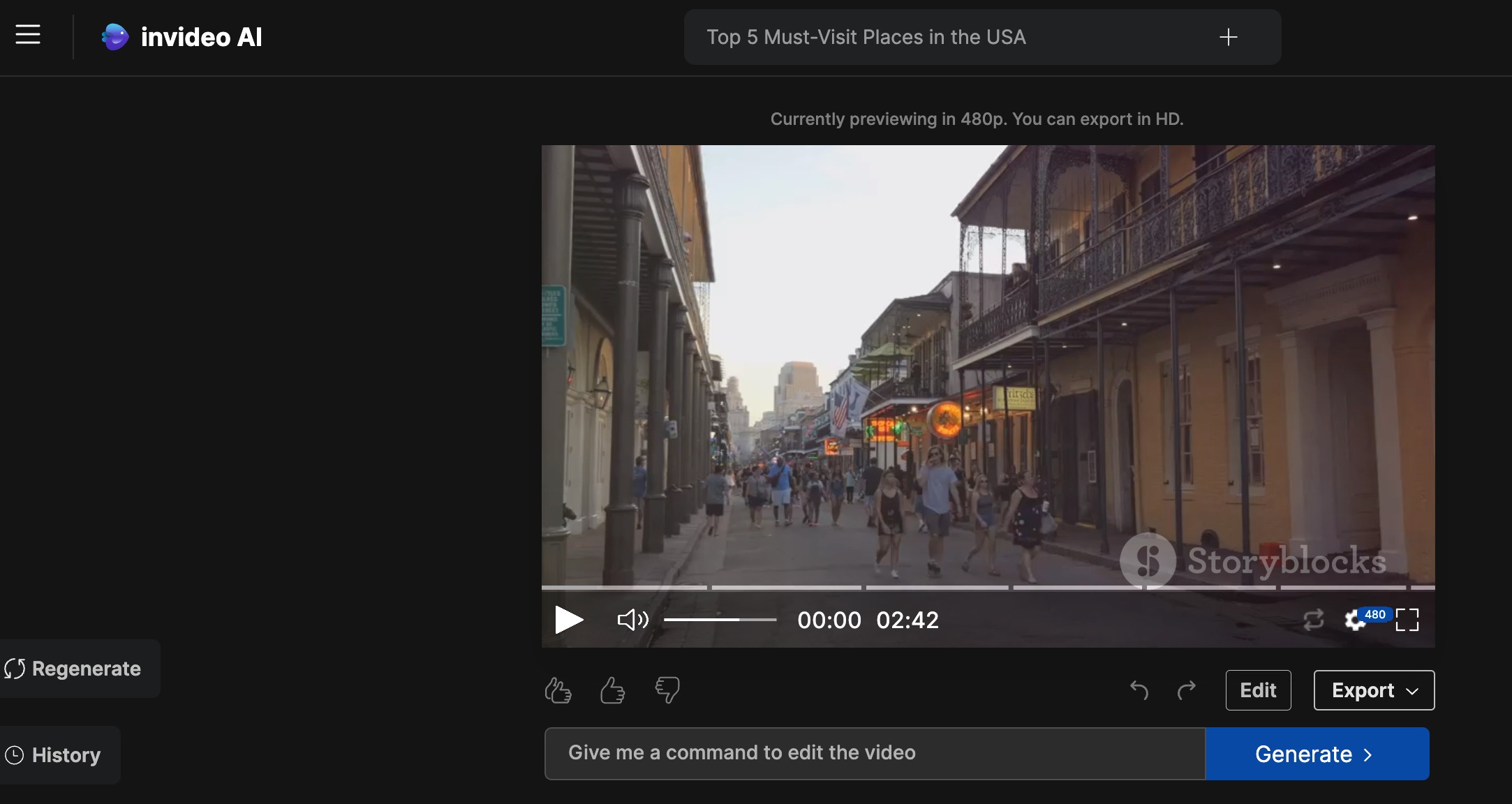Add a new project with plus icon
The image size is (1512, 804).
click(1229, 37)
